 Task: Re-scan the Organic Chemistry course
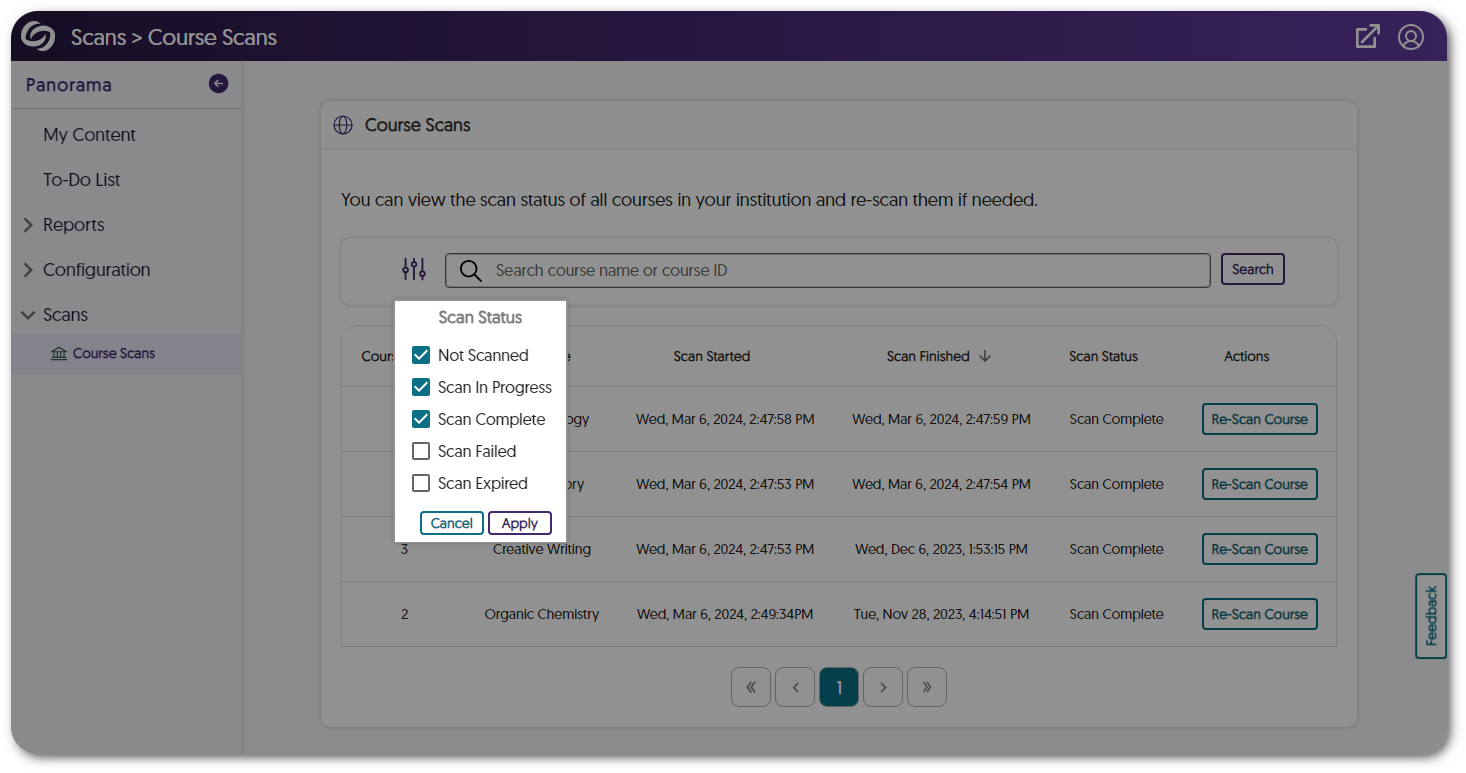(x=1259, y=614)
